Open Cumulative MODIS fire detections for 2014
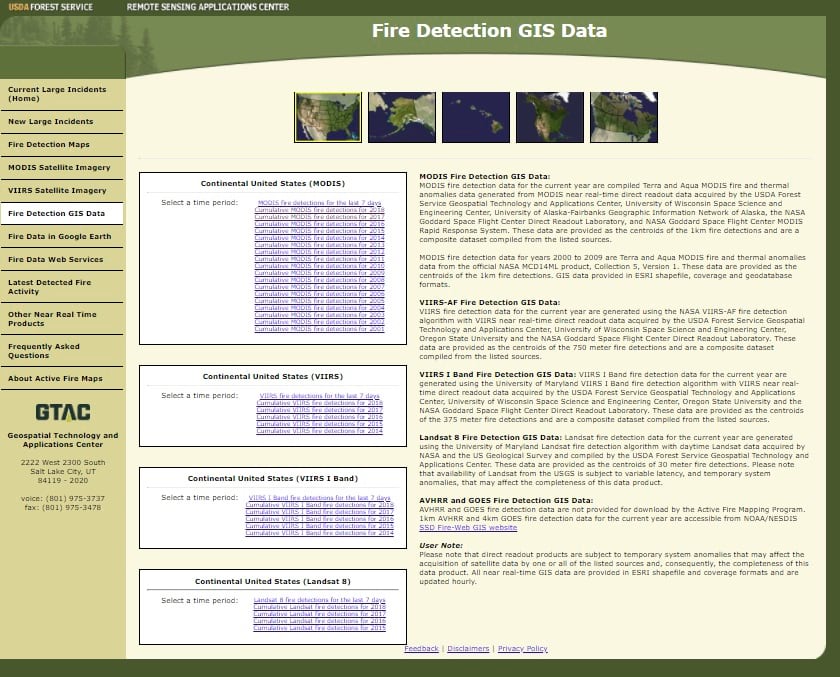This screenshot has width=840, height=677. 319,238
